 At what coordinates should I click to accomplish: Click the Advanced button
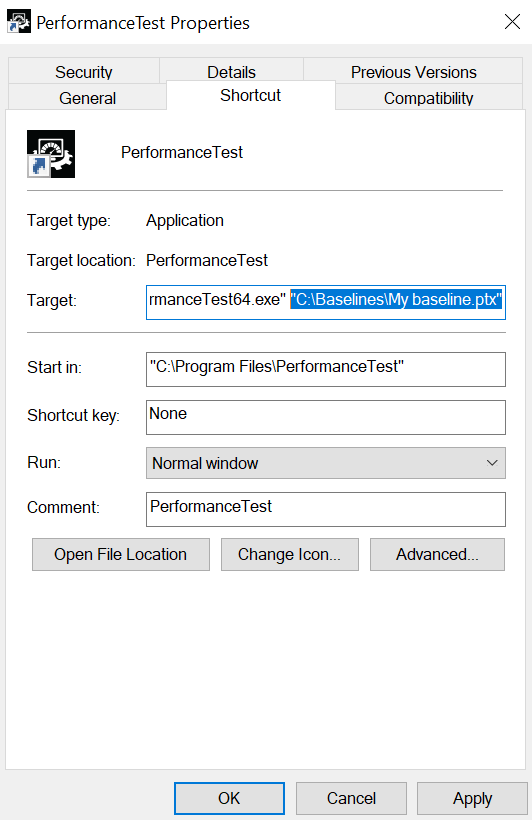coord(437,554)
